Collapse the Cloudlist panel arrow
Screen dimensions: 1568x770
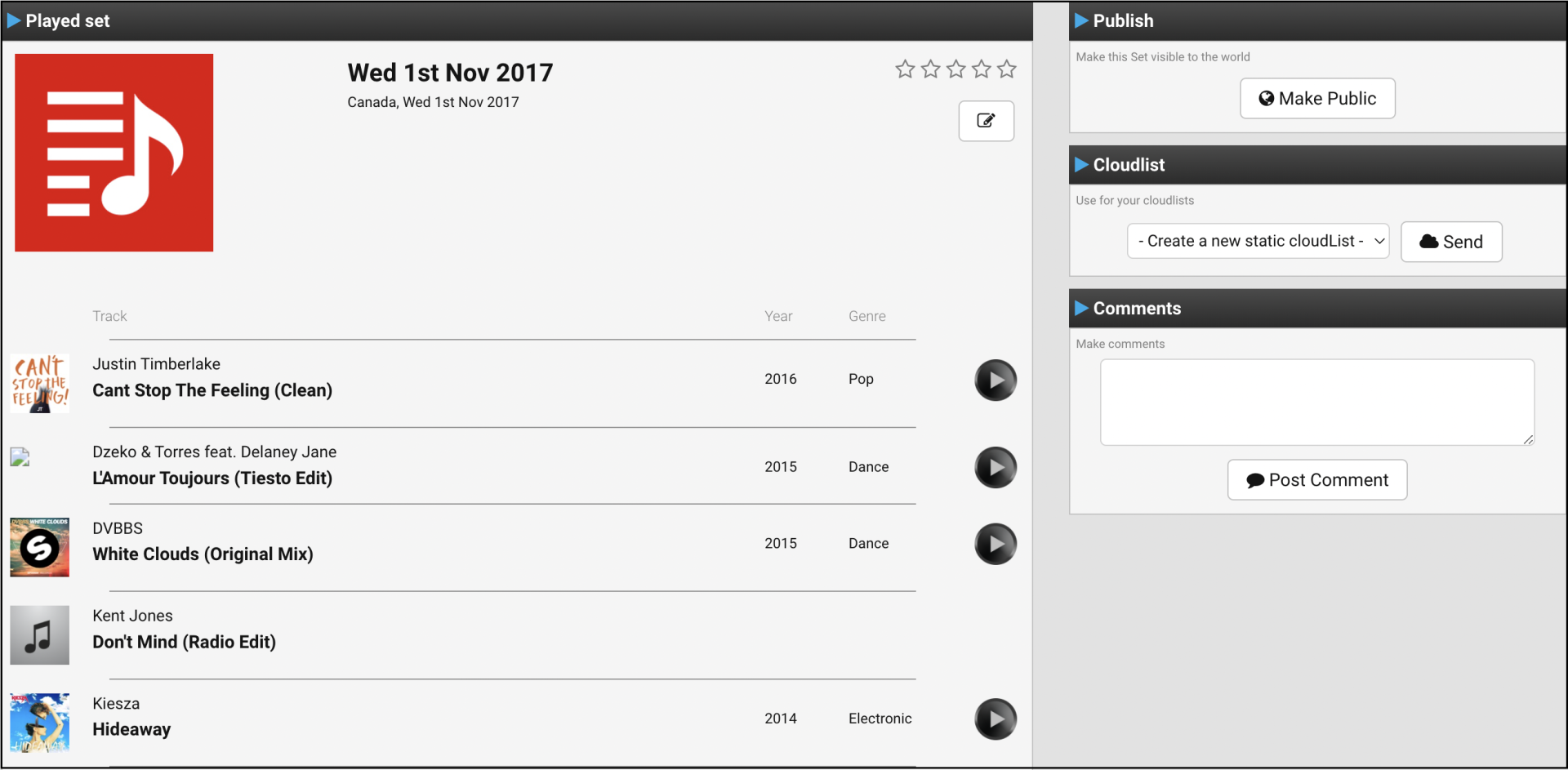(x=1081, y=165)
